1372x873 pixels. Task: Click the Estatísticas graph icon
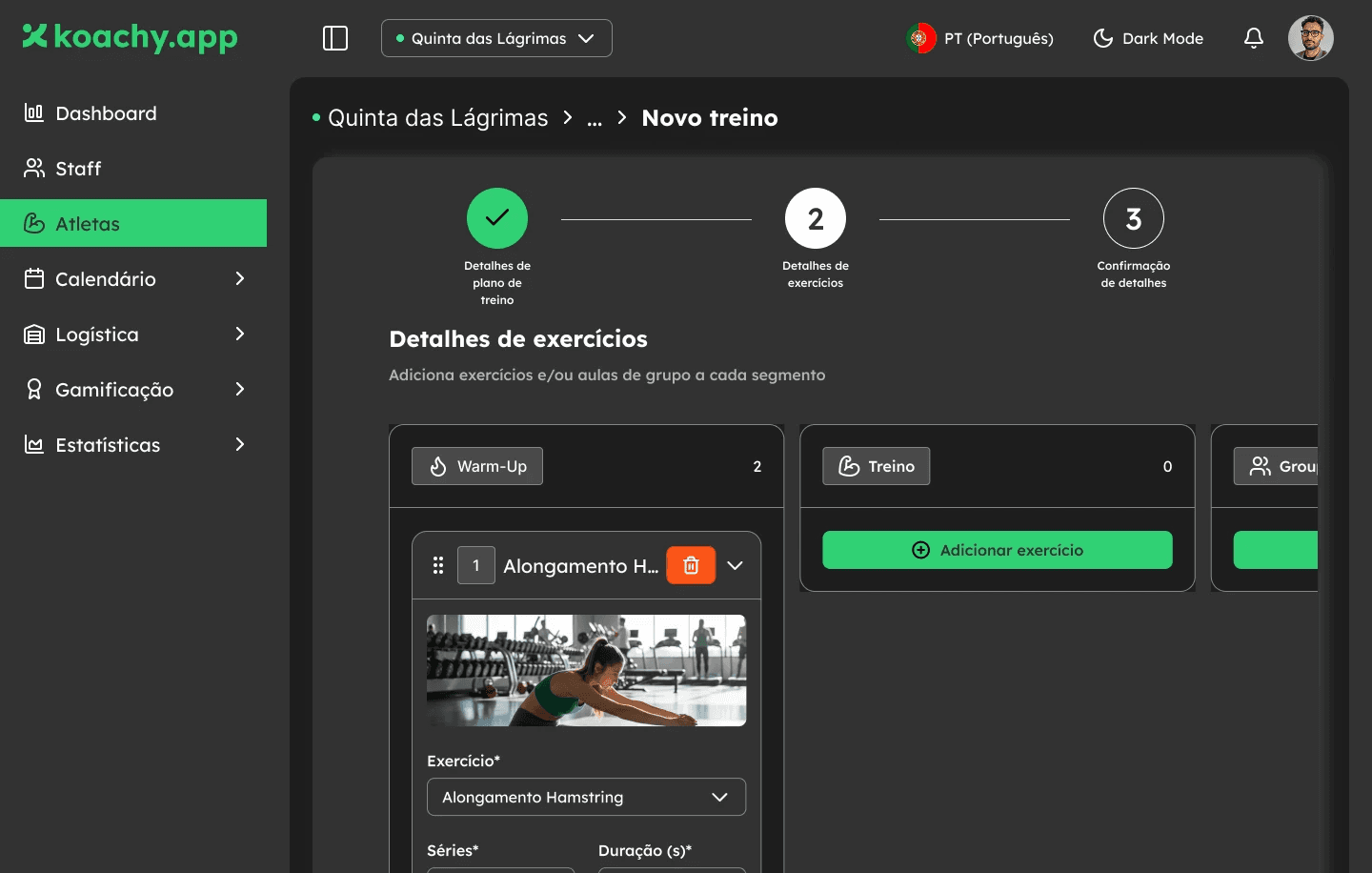coord(34,444)
